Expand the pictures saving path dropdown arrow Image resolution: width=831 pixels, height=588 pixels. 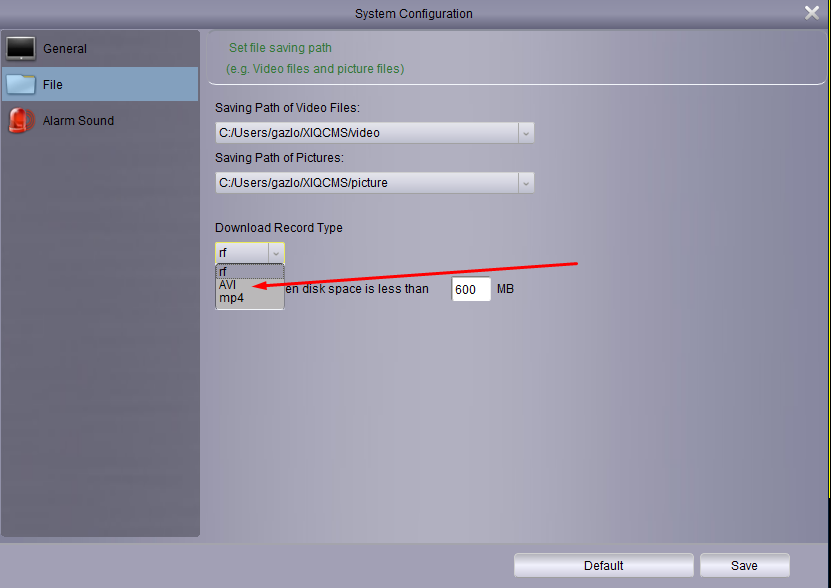click(x=526, y=183)
